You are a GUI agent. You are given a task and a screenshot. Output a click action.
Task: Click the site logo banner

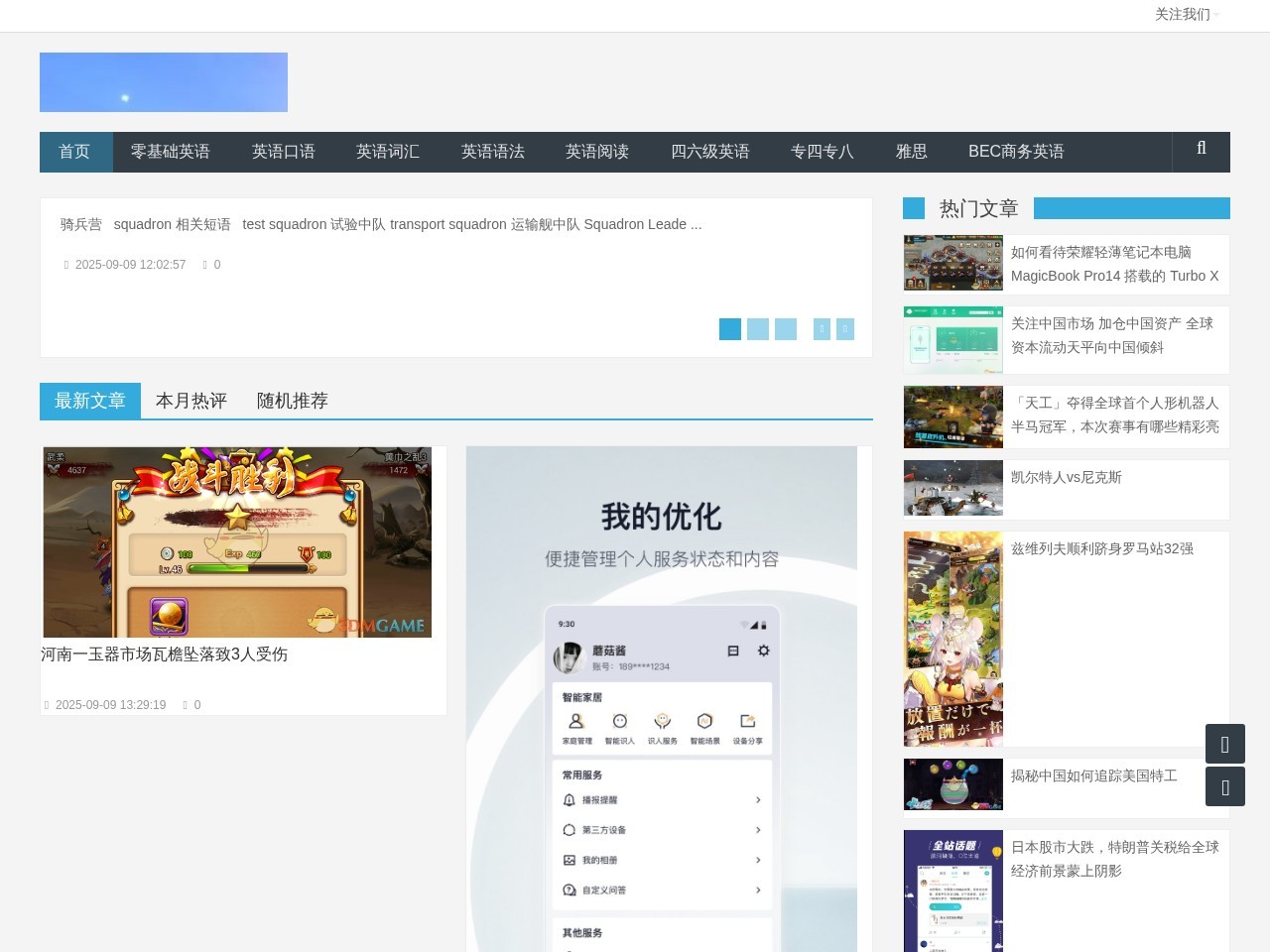coord(164,82)
